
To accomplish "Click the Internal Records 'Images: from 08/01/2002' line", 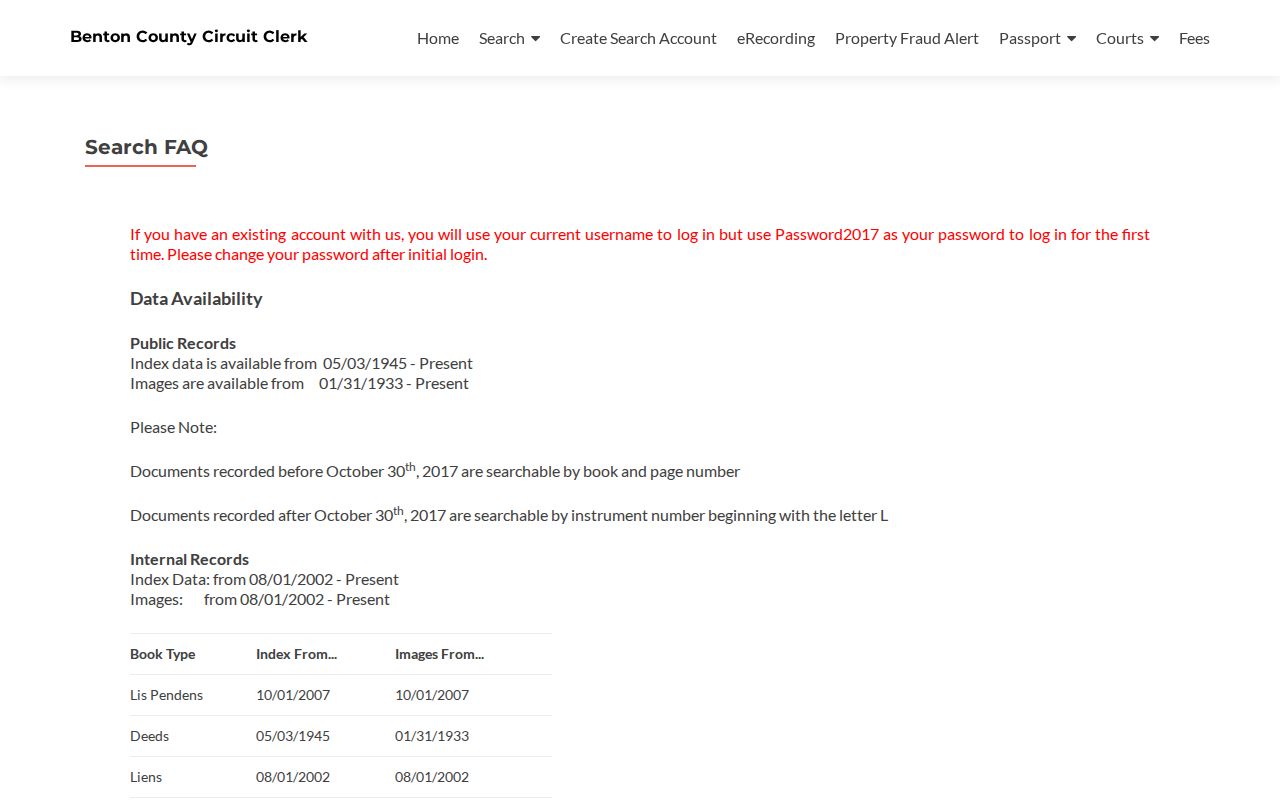I will (260, 599).
